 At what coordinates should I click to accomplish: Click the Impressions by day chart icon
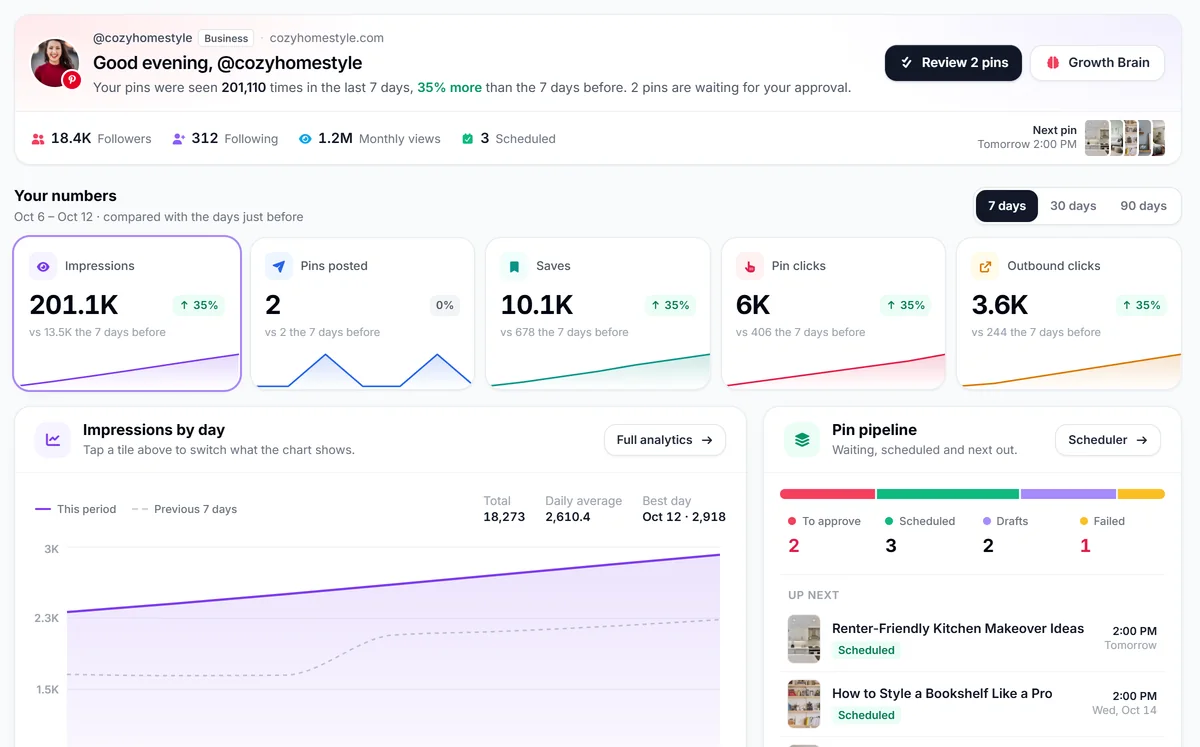pos(53,439)
